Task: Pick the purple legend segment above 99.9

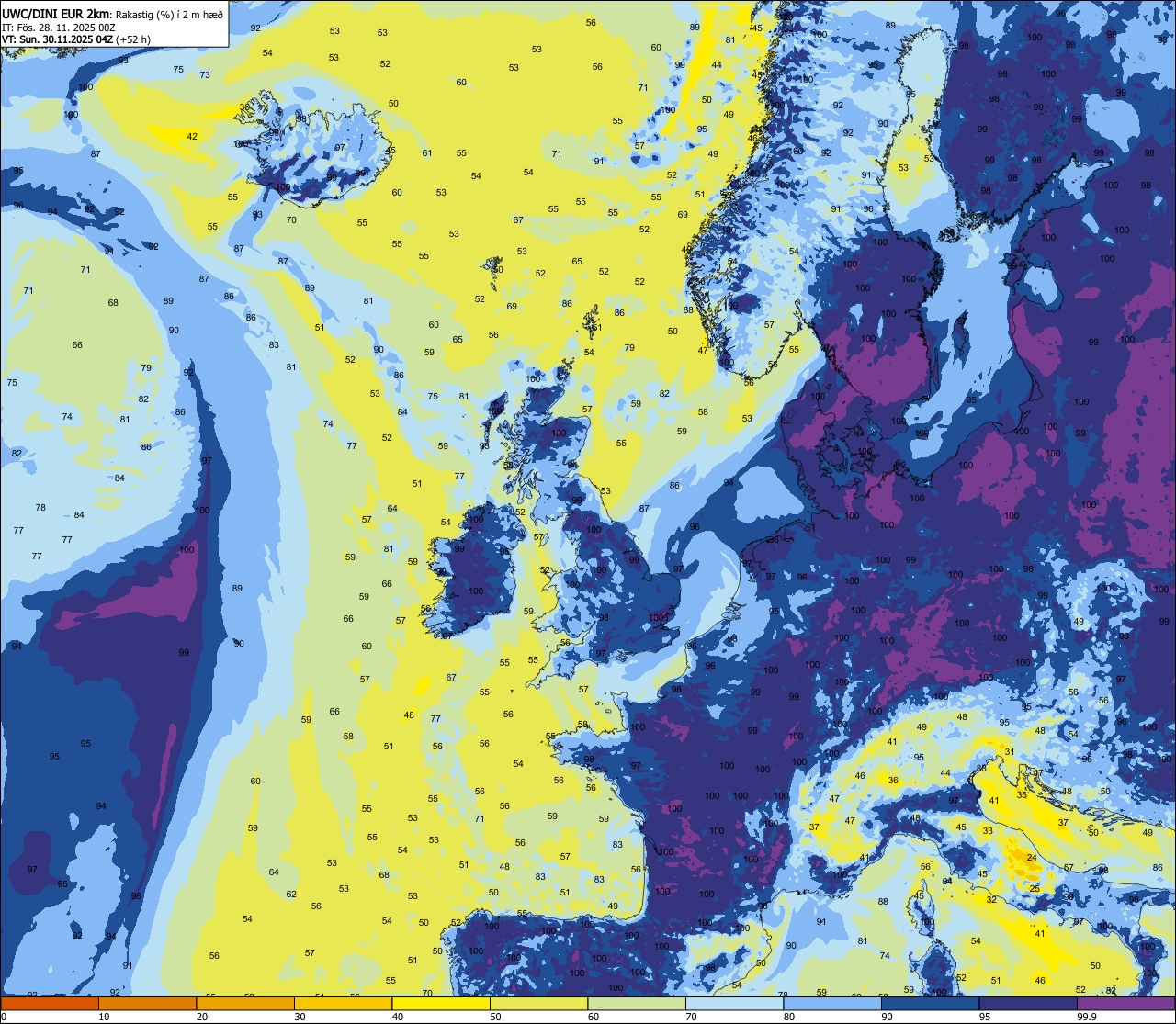Action: tap(1125, 1004)
